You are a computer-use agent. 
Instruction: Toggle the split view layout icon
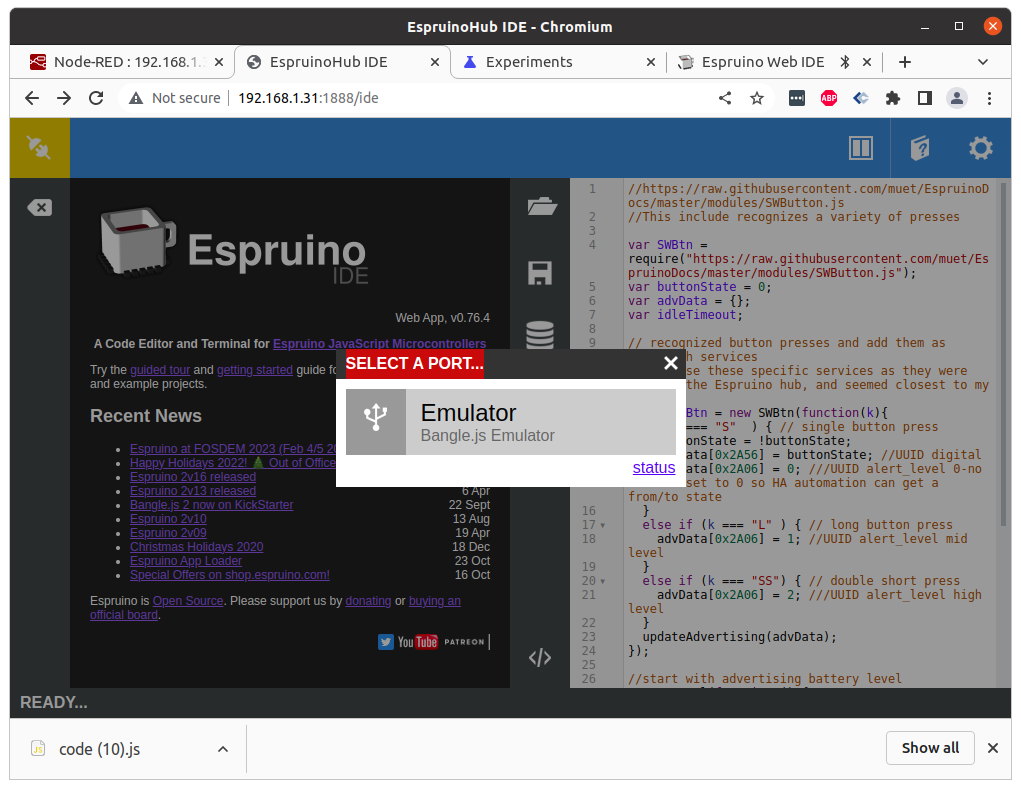point(860,148)
